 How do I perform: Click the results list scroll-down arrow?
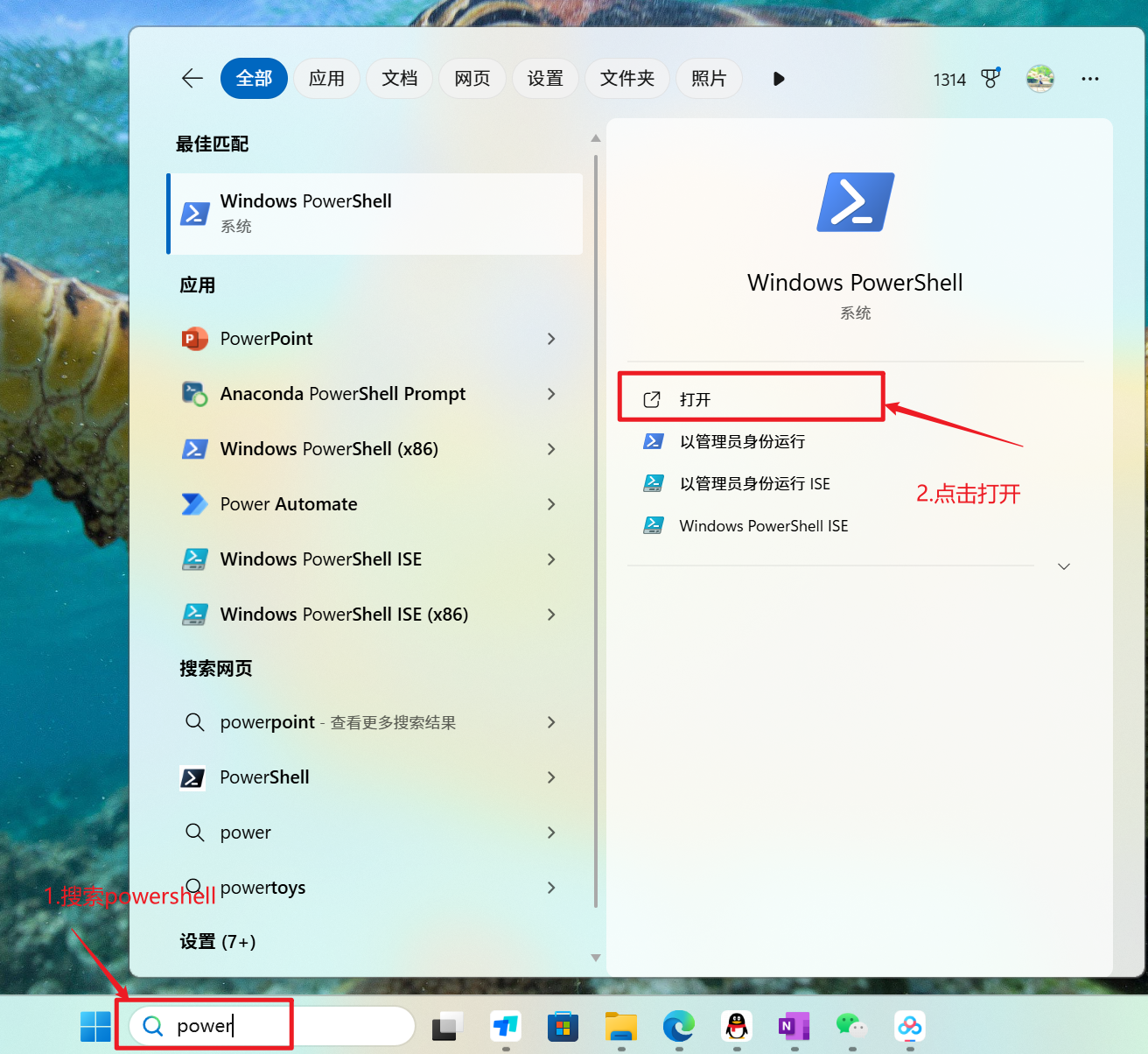pos(596,958)
